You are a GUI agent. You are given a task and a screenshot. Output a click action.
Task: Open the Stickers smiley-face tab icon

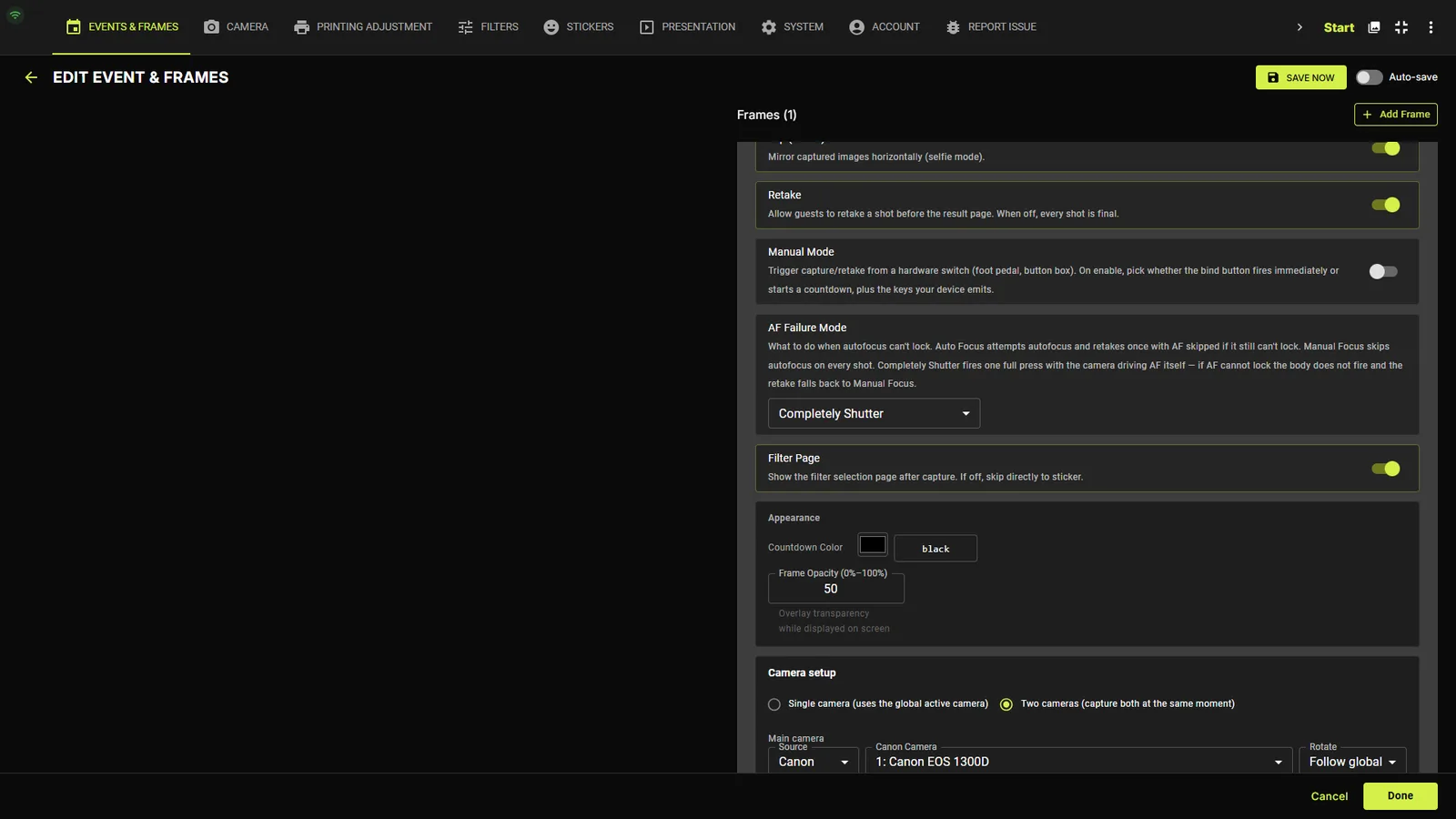(551, 27)
